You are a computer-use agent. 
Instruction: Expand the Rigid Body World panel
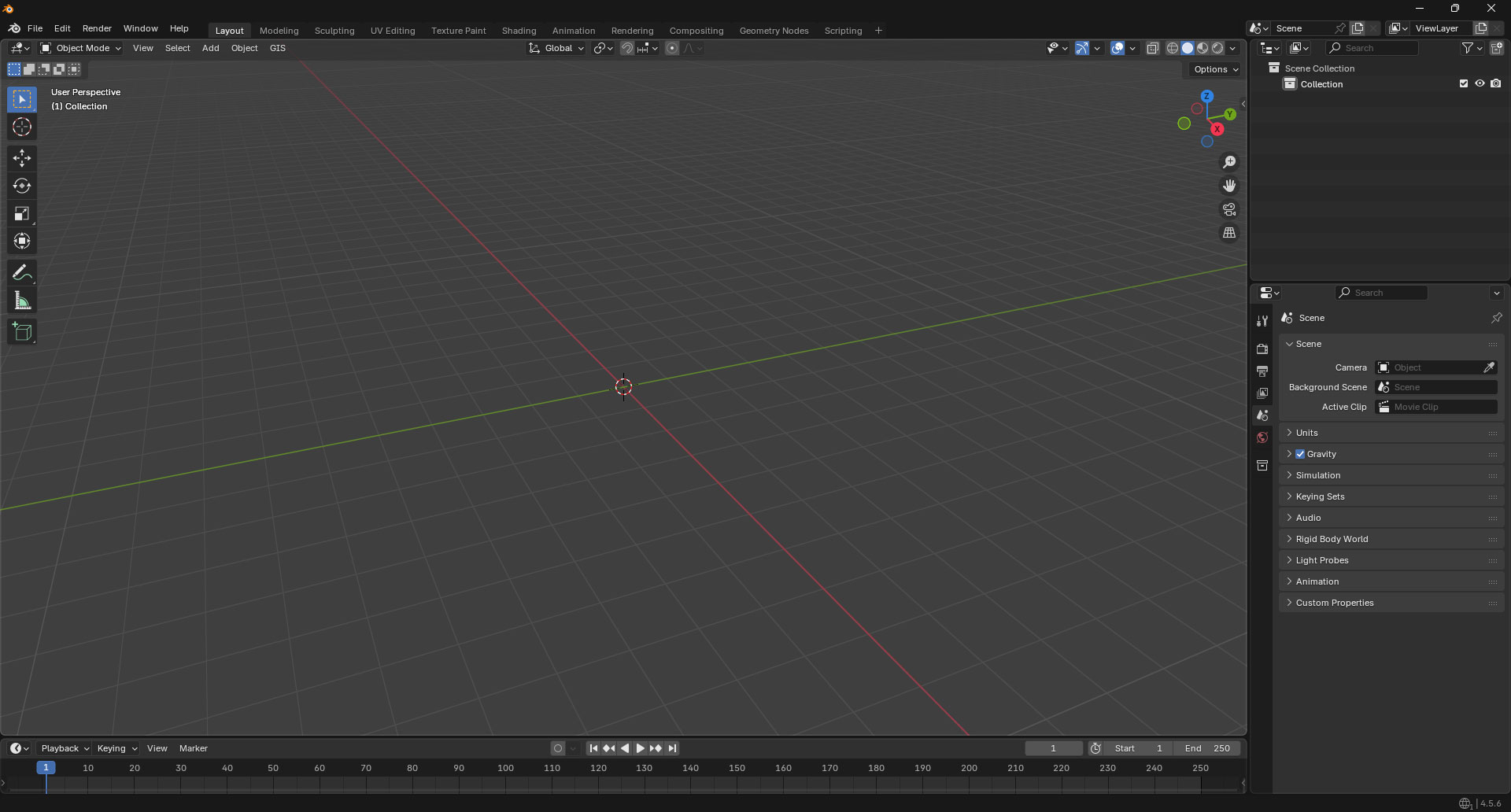[x=1391, y=539]
